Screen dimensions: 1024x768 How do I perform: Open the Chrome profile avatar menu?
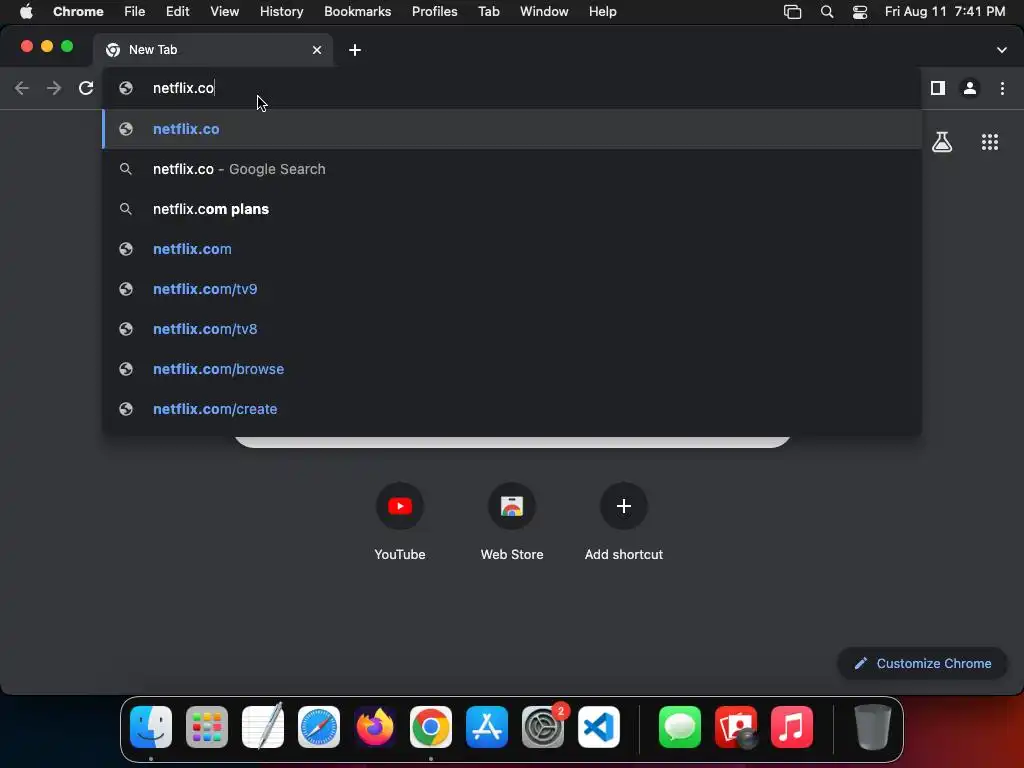tap(970, 88)
